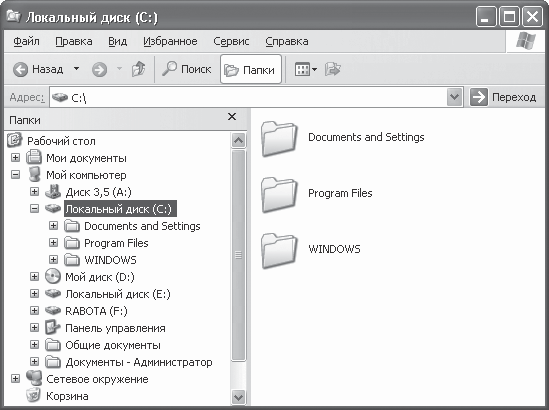Expand Сетевое окружение node
Screen dimensions: 549x410
click(15, 378)
